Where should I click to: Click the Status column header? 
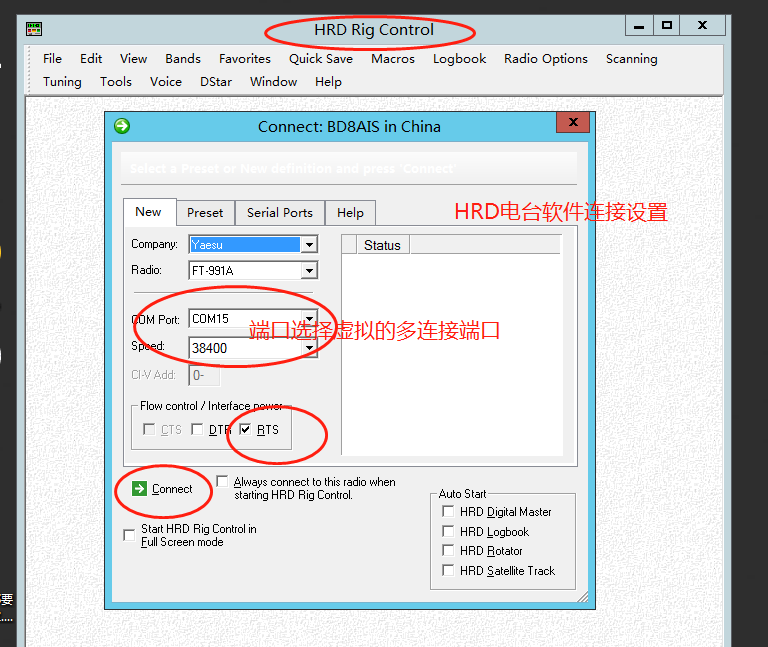point(383,245)
